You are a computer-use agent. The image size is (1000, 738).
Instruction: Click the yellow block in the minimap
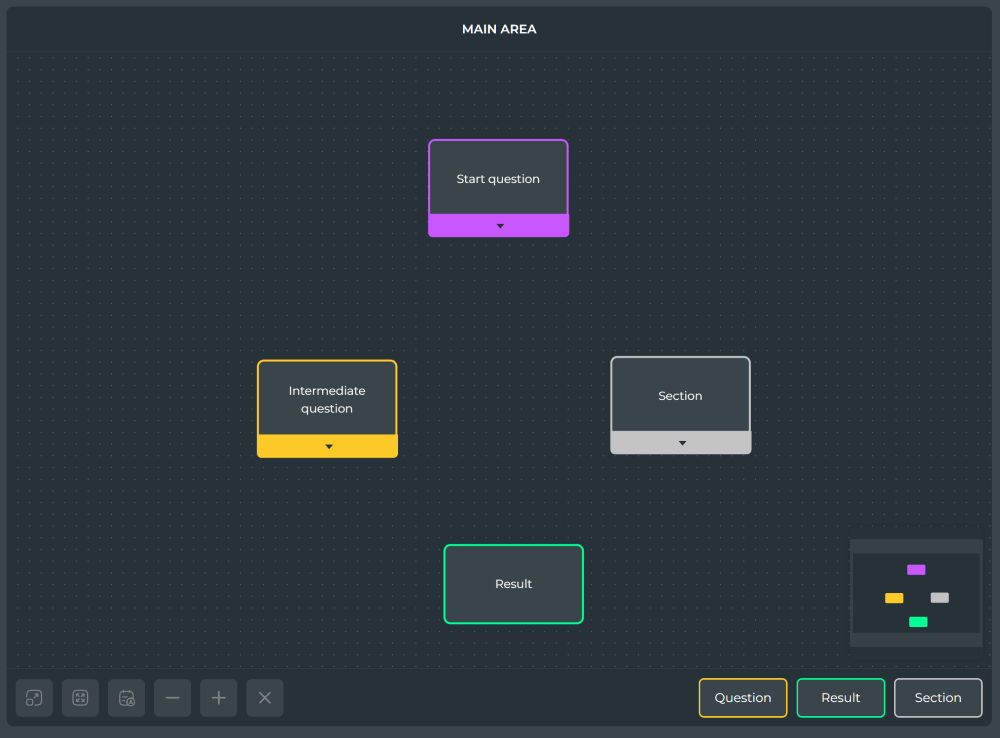click(x=894, y=598)
